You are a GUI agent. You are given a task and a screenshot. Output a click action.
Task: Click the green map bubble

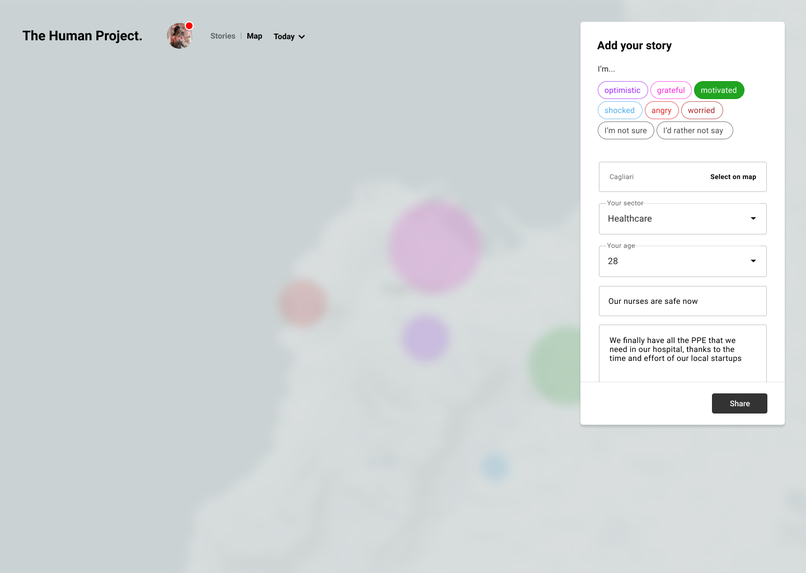555,365
